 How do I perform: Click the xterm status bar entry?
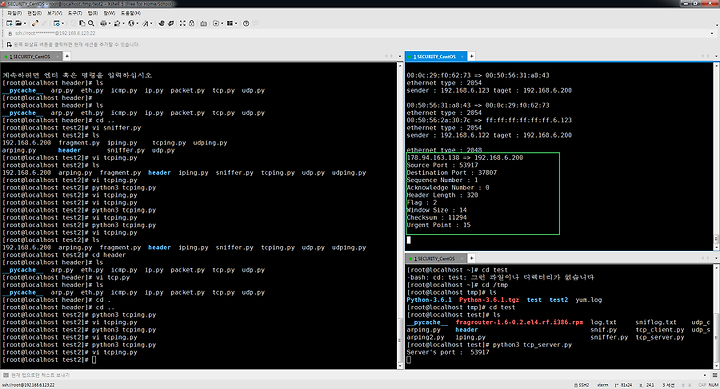point(603,385)
